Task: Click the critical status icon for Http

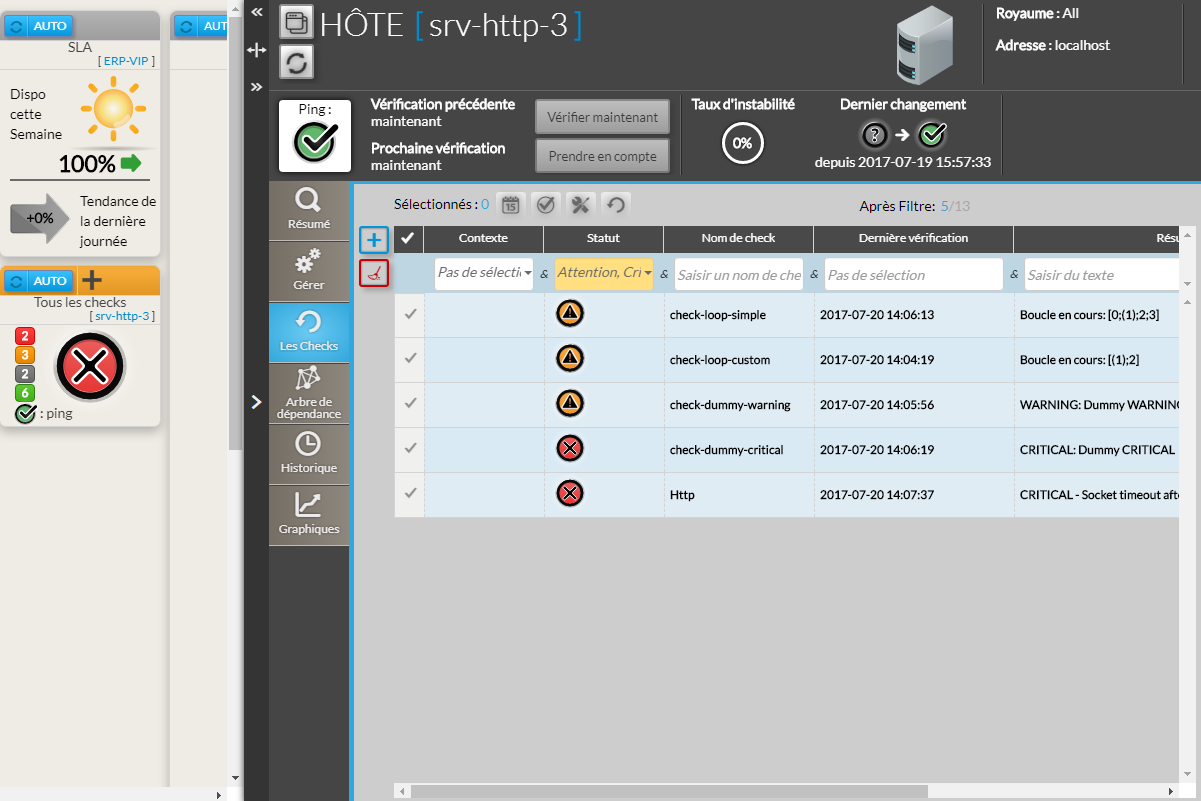Action: coord(570,494)
